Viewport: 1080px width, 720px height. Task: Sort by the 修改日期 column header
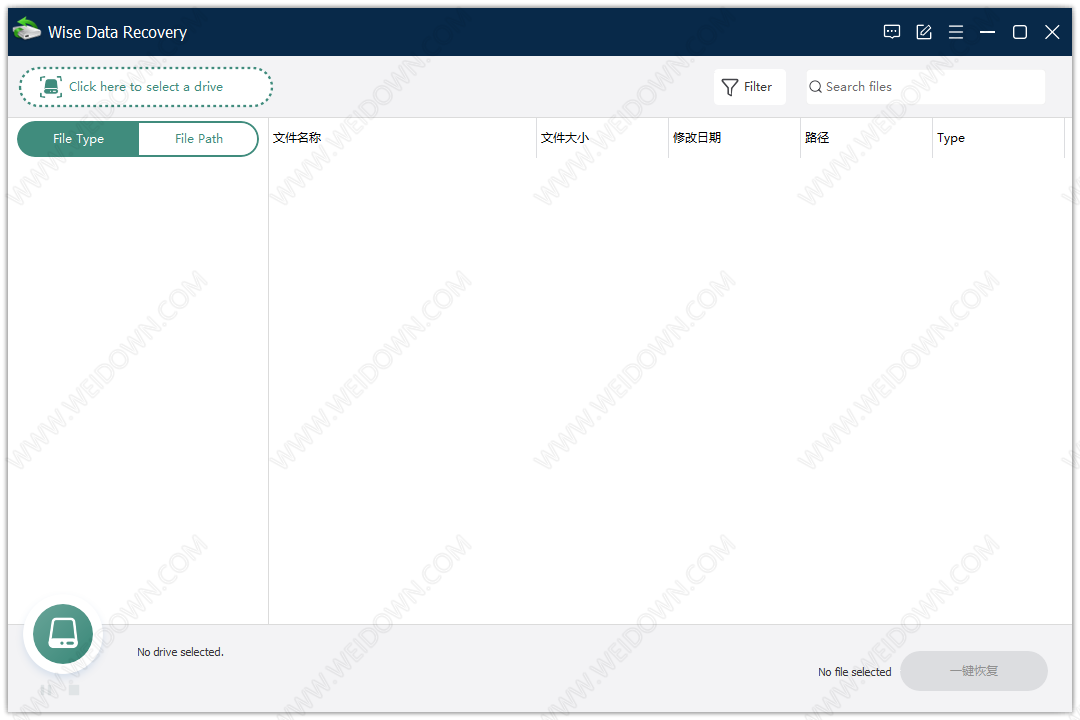coord(734,138)
